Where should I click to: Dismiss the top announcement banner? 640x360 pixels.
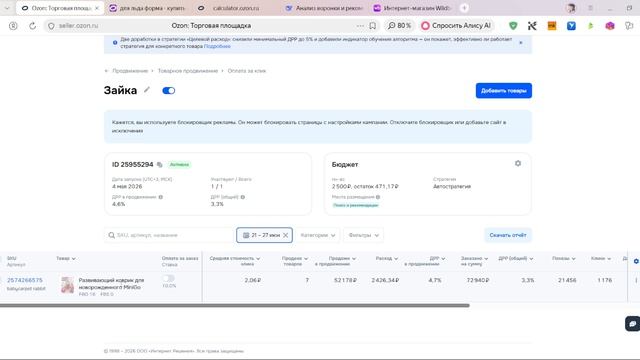click(520, 42)
